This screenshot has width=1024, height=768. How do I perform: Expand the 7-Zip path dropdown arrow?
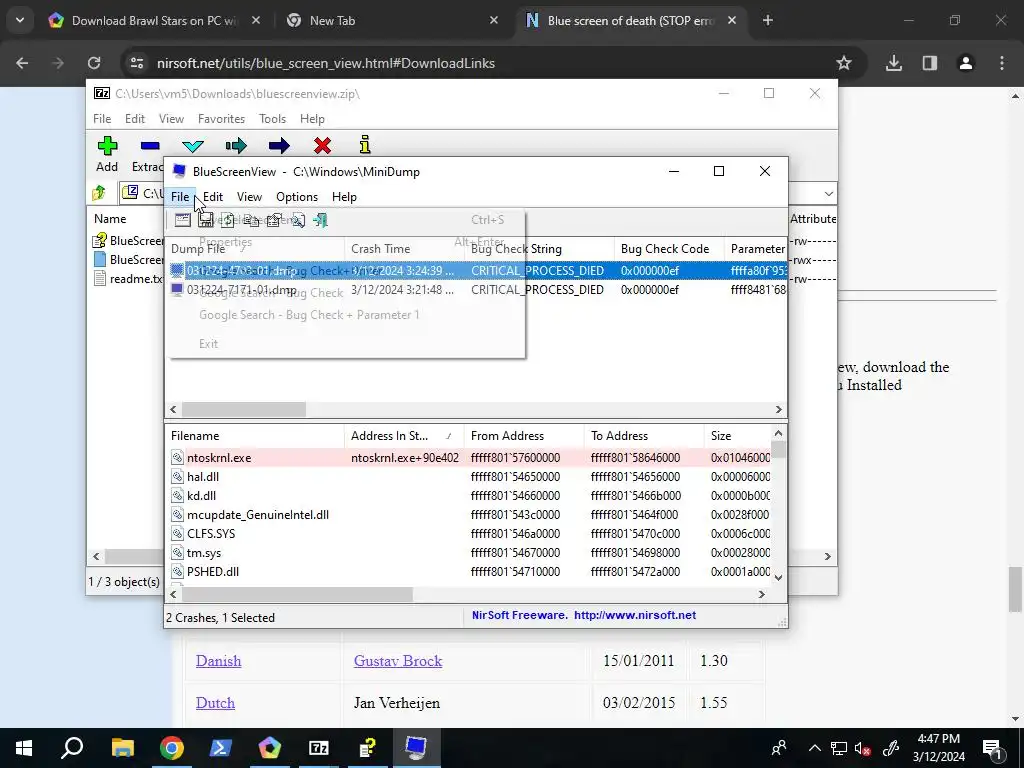click(829, 193)
